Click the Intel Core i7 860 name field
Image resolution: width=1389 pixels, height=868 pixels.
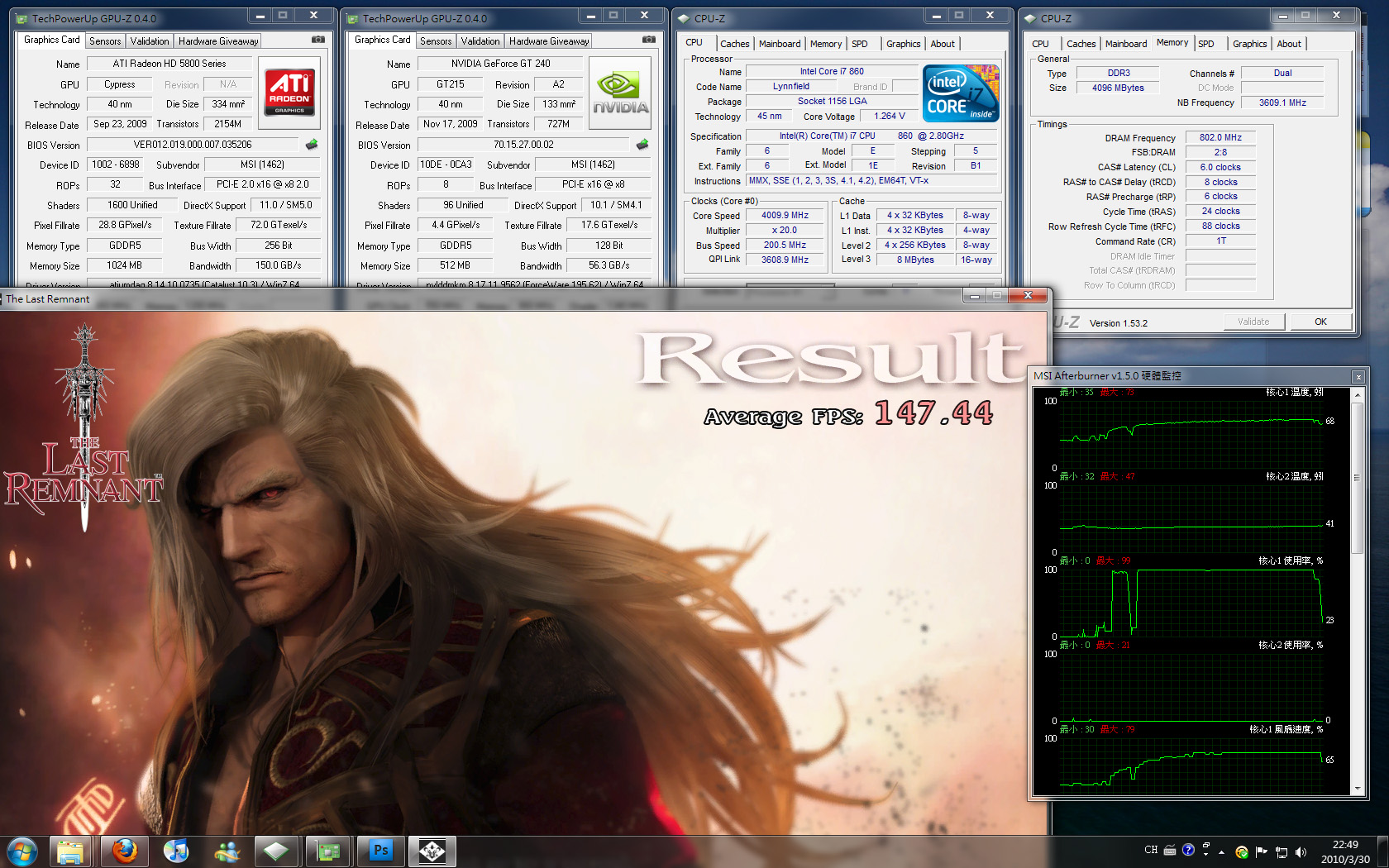(832, 71)
